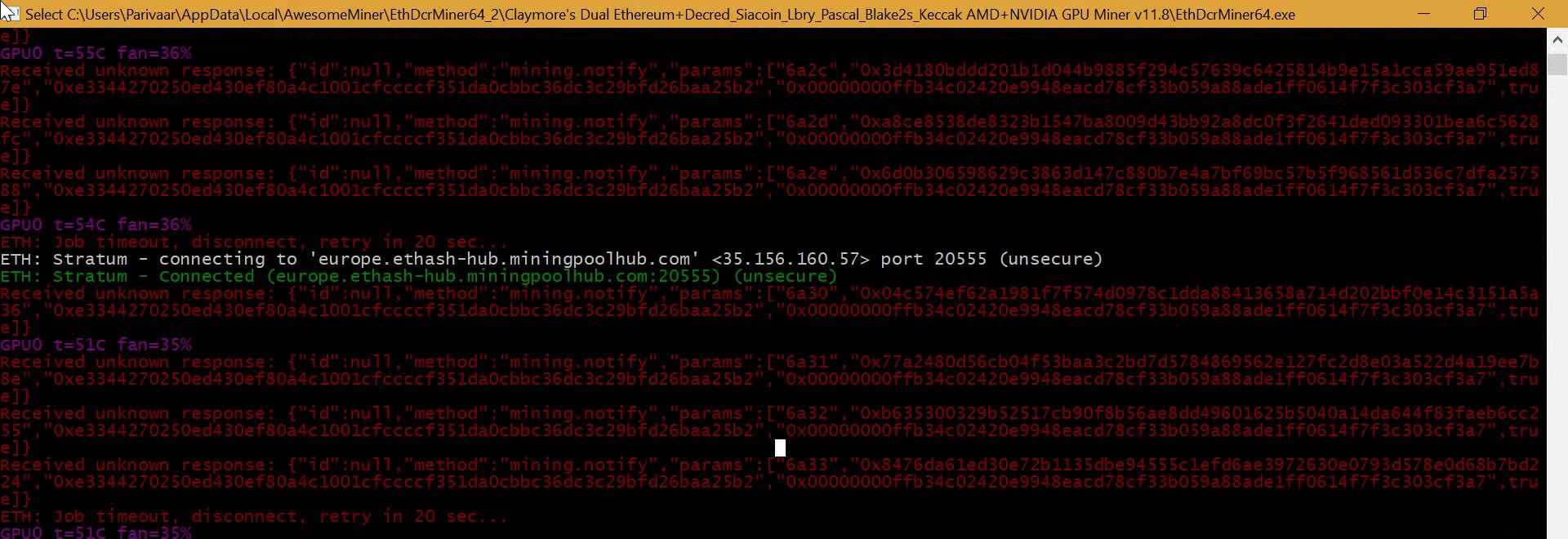Screen dimensions: 1568x539
Task: Click 'port 20555 (unsecure)' text
Action: [991, 259]
